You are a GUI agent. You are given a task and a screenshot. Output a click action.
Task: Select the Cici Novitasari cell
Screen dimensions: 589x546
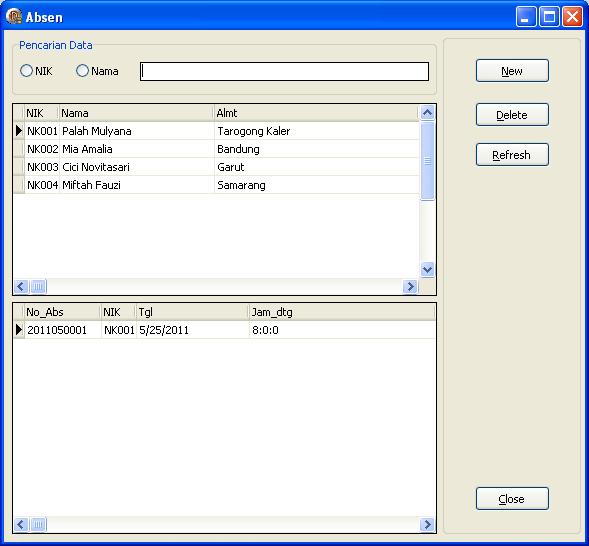pos(137,167)
